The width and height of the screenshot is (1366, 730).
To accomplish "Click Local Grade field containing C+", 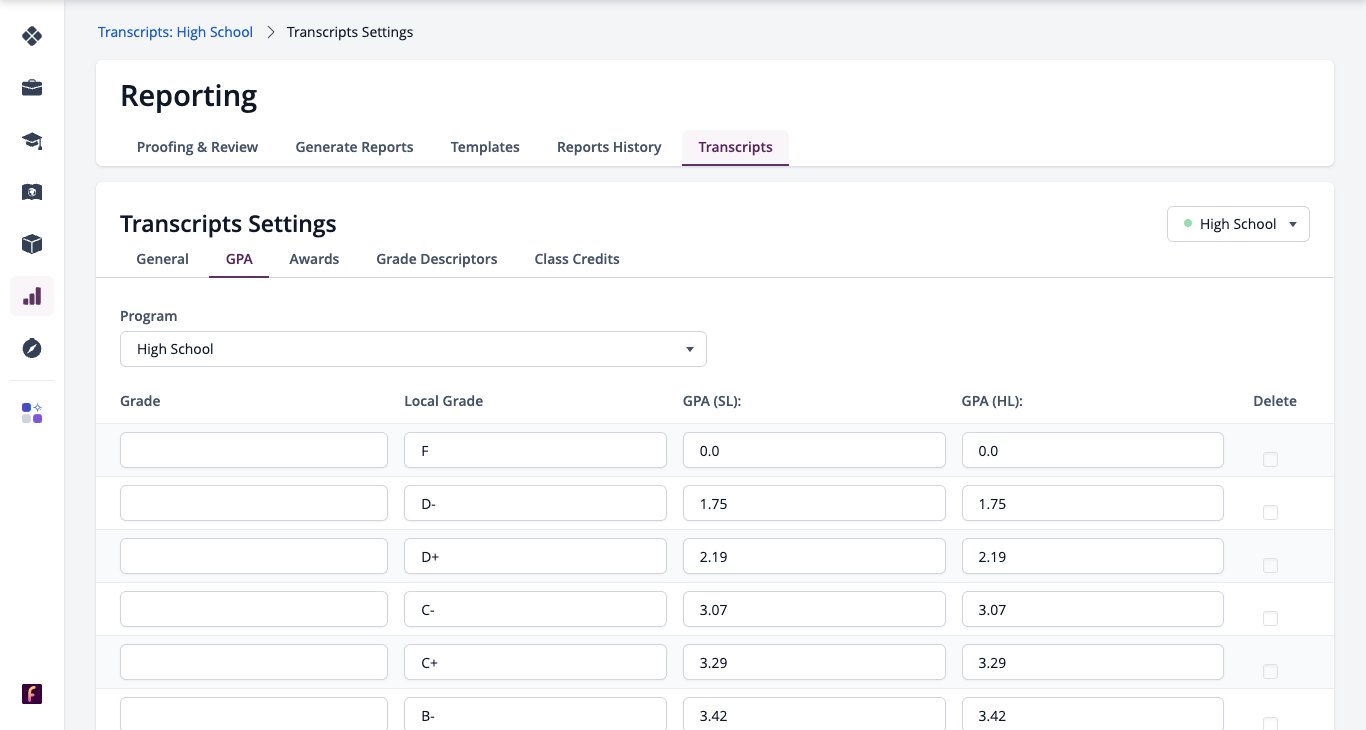I will pos(535,662).
